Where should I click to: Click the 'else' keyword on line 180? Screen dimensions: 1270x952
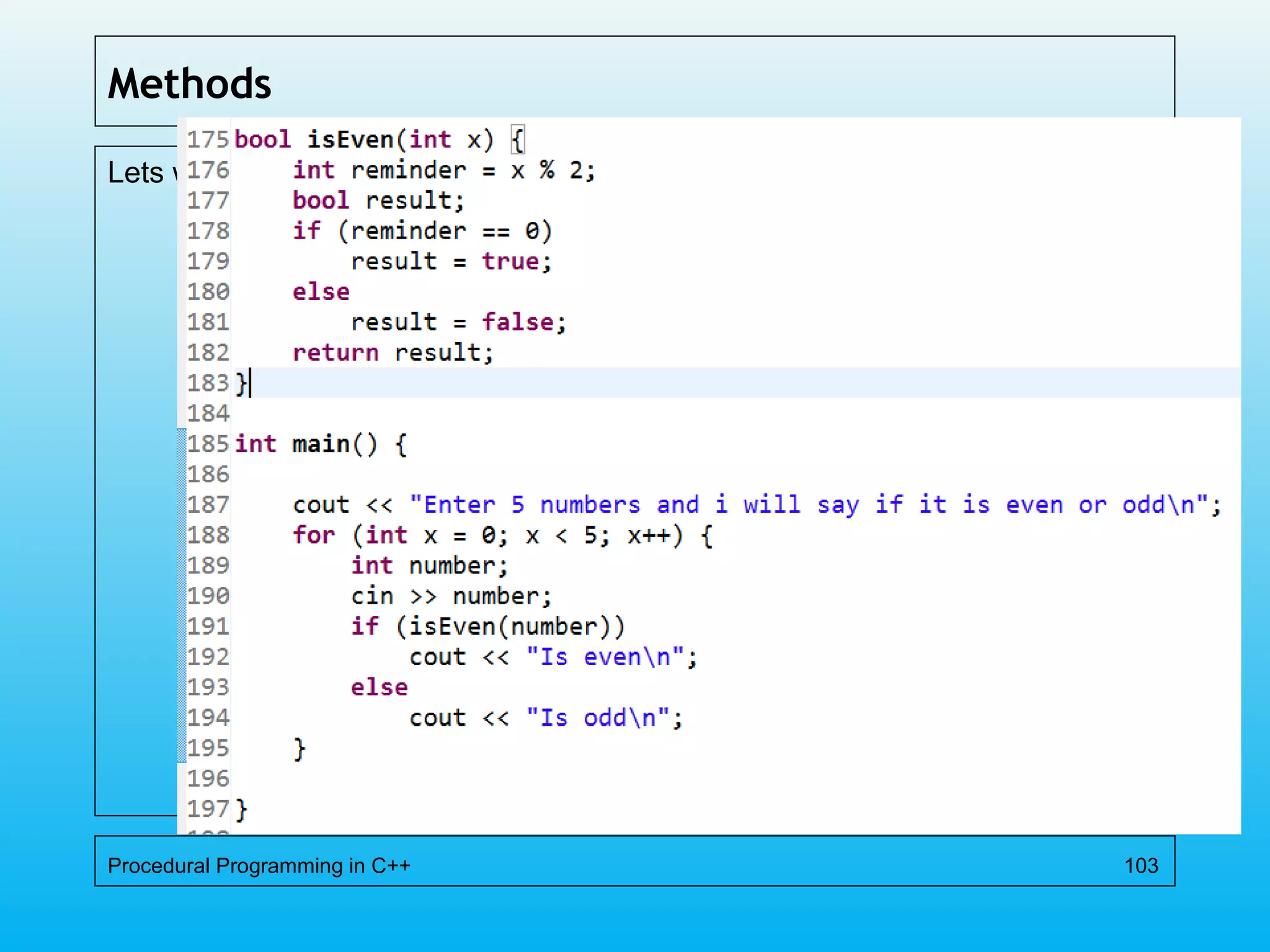pyautogui.click(x=321, y=291)
